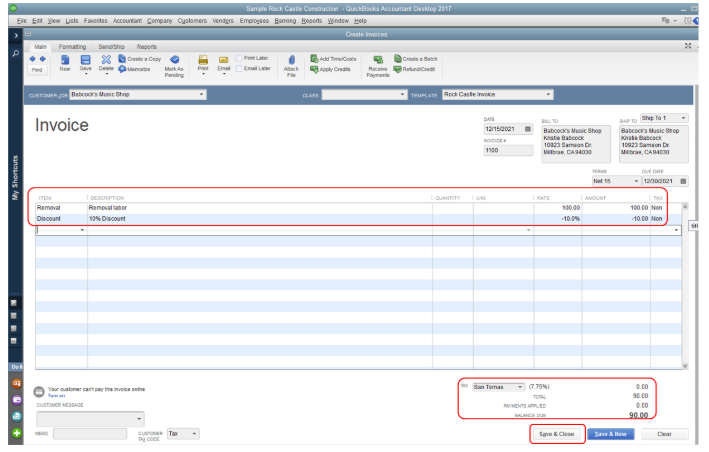Click the line items scrollbar down arrow
The height and width of the screenshot is (452, 709).
(685, 366)
